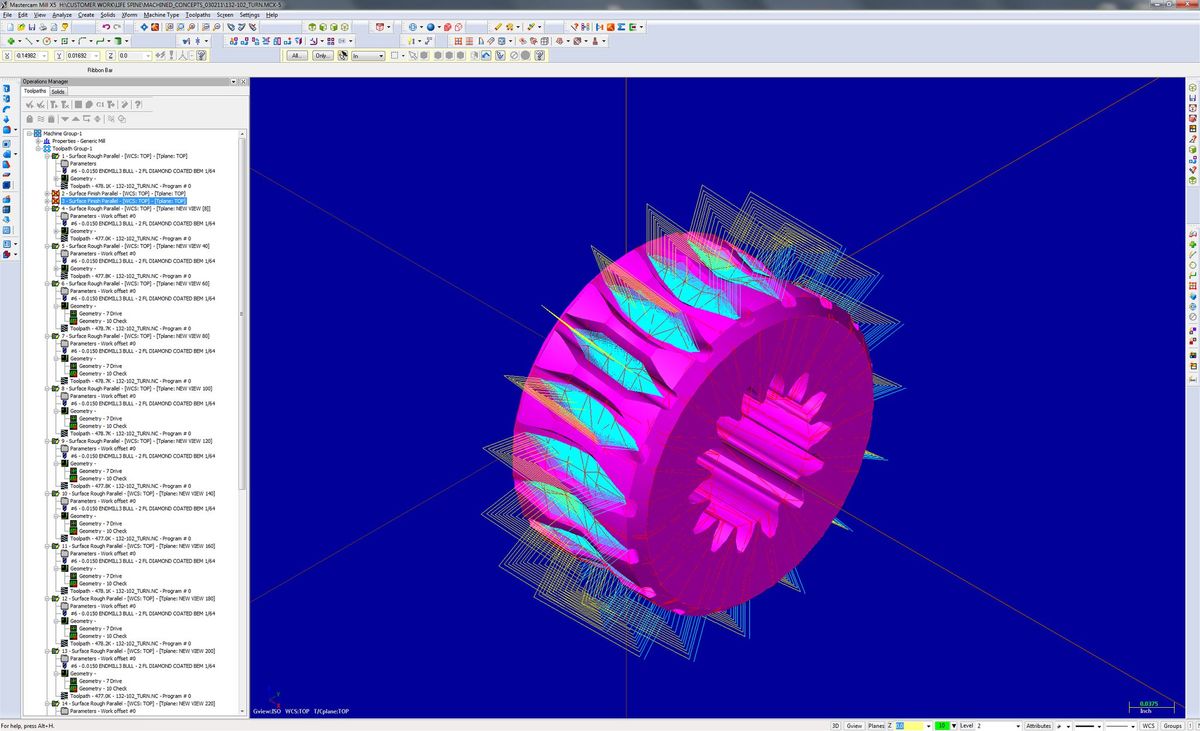The image size is (1200, 731).
Task: Click the Help icon in Operations Manager toolbar
Action: click(x=137, y=104)
